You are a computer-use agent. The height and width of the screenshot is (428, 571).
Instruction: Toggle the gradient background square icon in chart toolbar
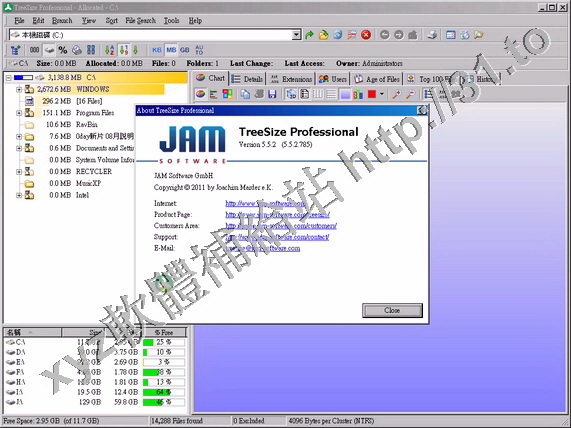pyautogui.click(x=345, y=94)
